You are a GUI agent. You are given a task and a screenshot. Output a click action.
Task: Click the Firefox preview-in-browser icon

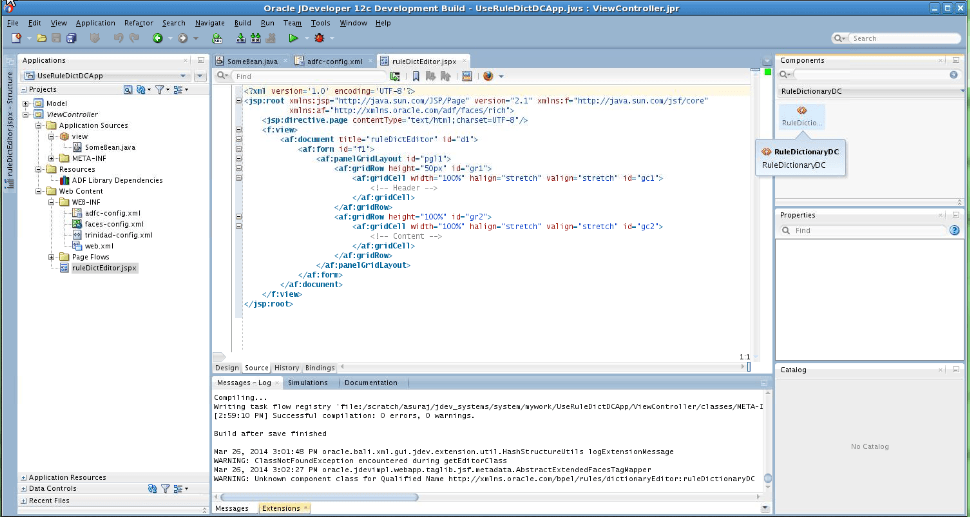pyautogui.click(x=488, y=76)
